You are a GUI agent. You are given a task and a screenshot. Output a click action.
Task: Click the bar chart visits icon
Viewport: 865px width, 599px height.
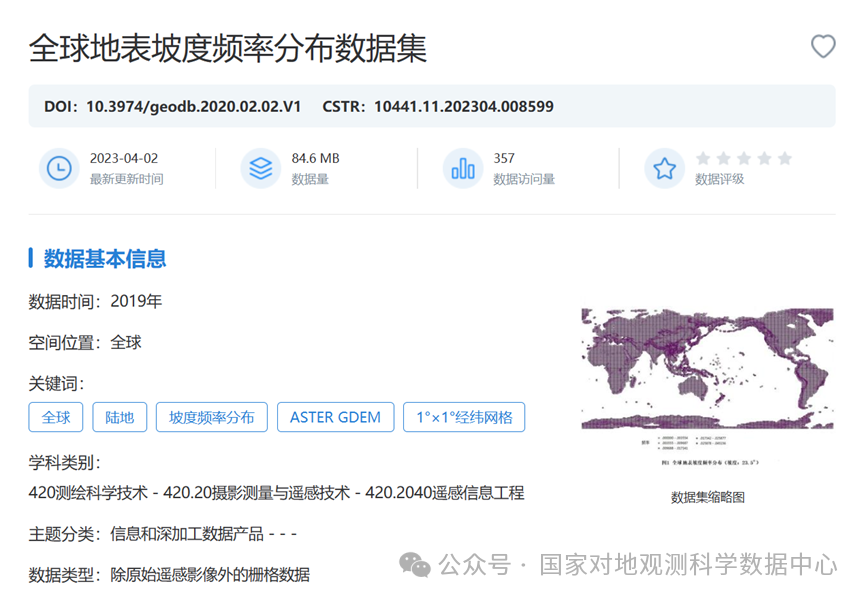463,168
